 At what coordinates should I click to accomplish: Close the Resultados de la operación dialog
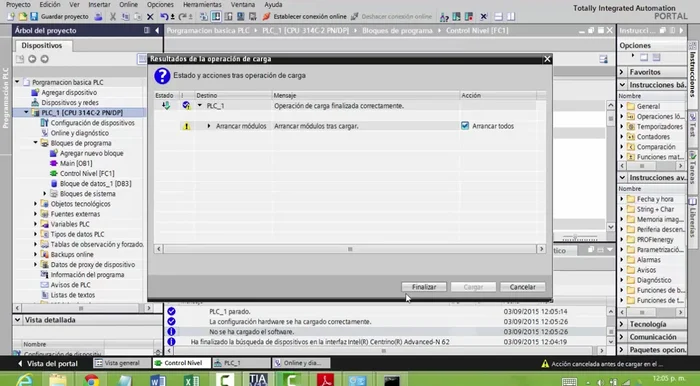tap(547, 59)
